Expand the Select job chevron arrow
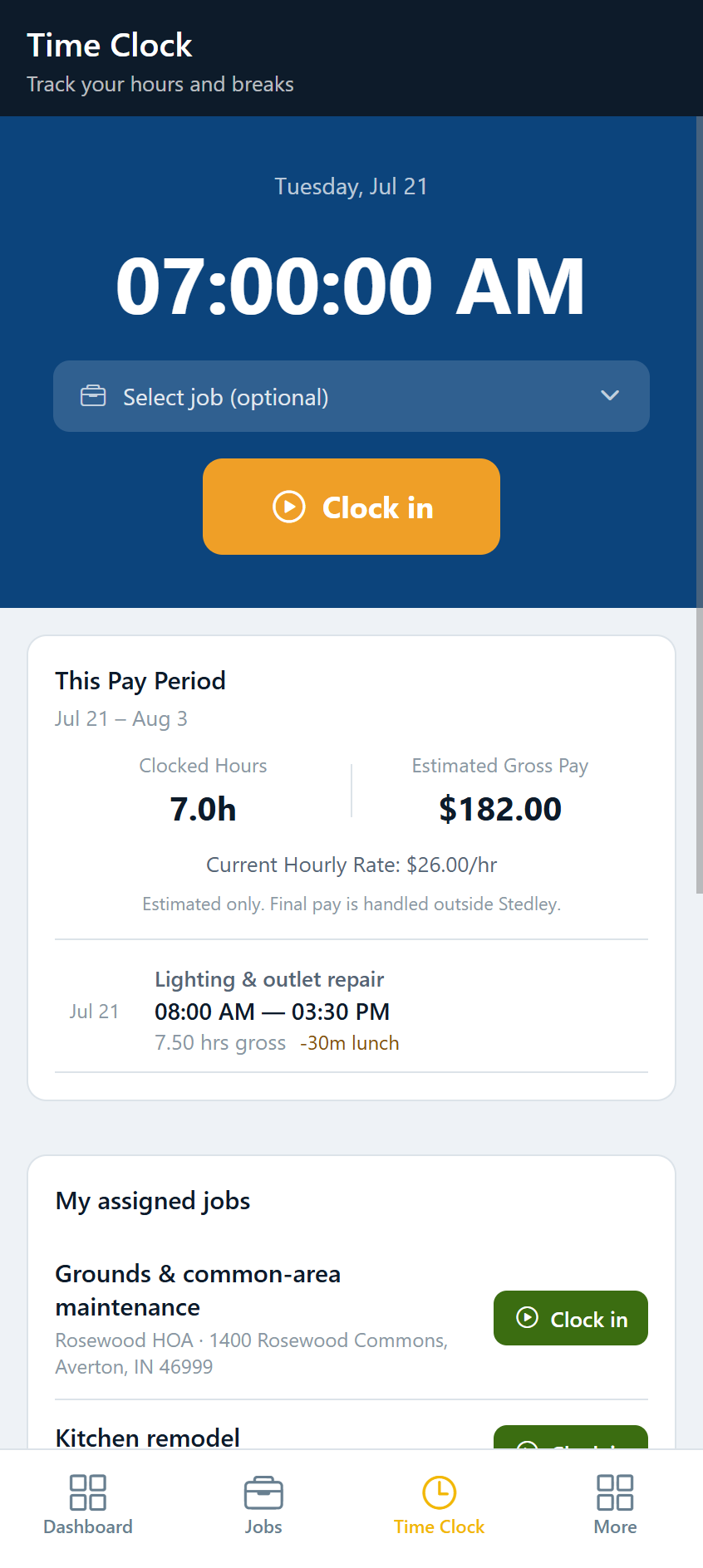The width and height of the screenshot is (703, 1568). (x=610, y=396)
